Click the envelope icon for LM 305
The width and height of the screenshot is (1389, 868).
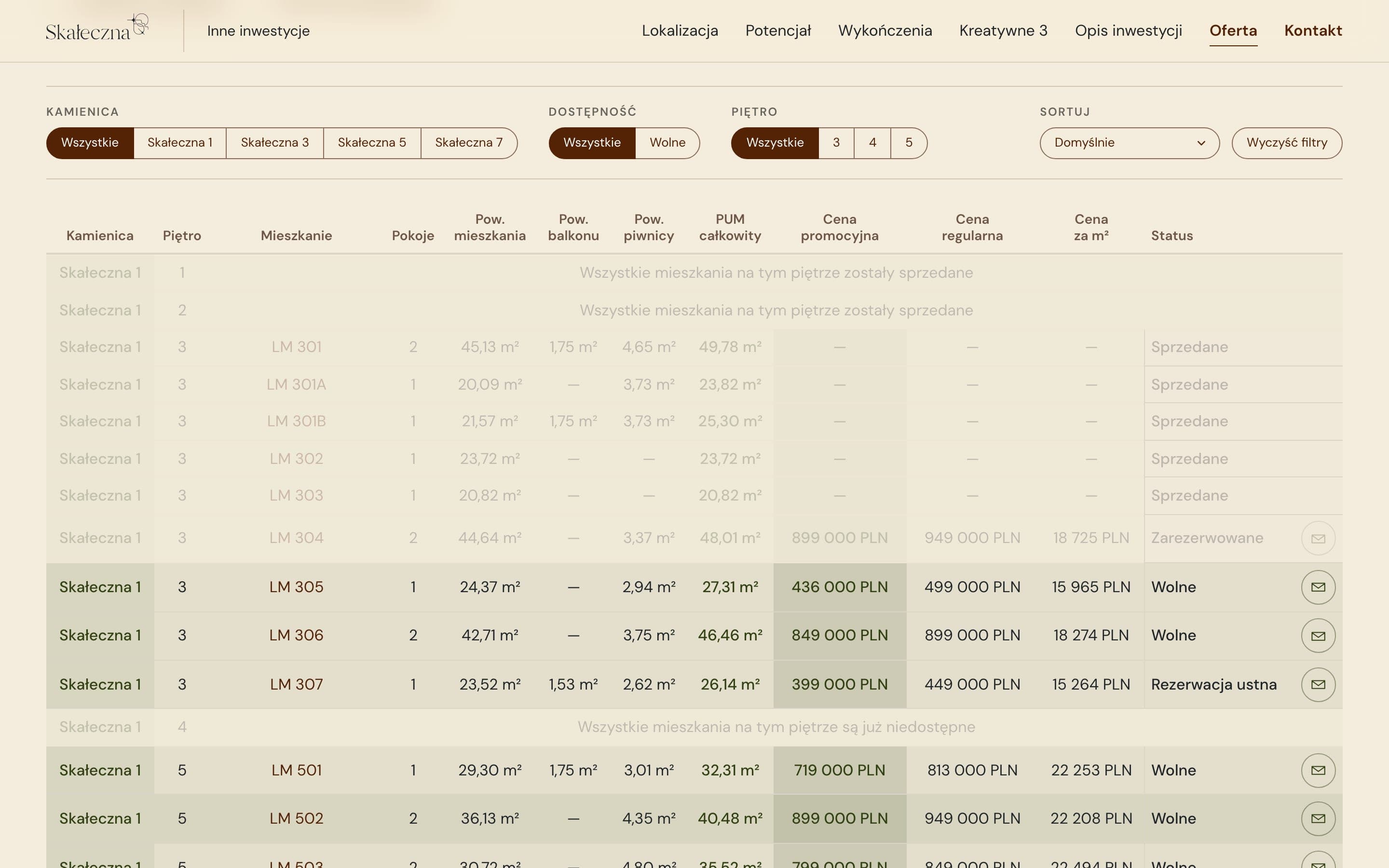[x=1318, y=587]
